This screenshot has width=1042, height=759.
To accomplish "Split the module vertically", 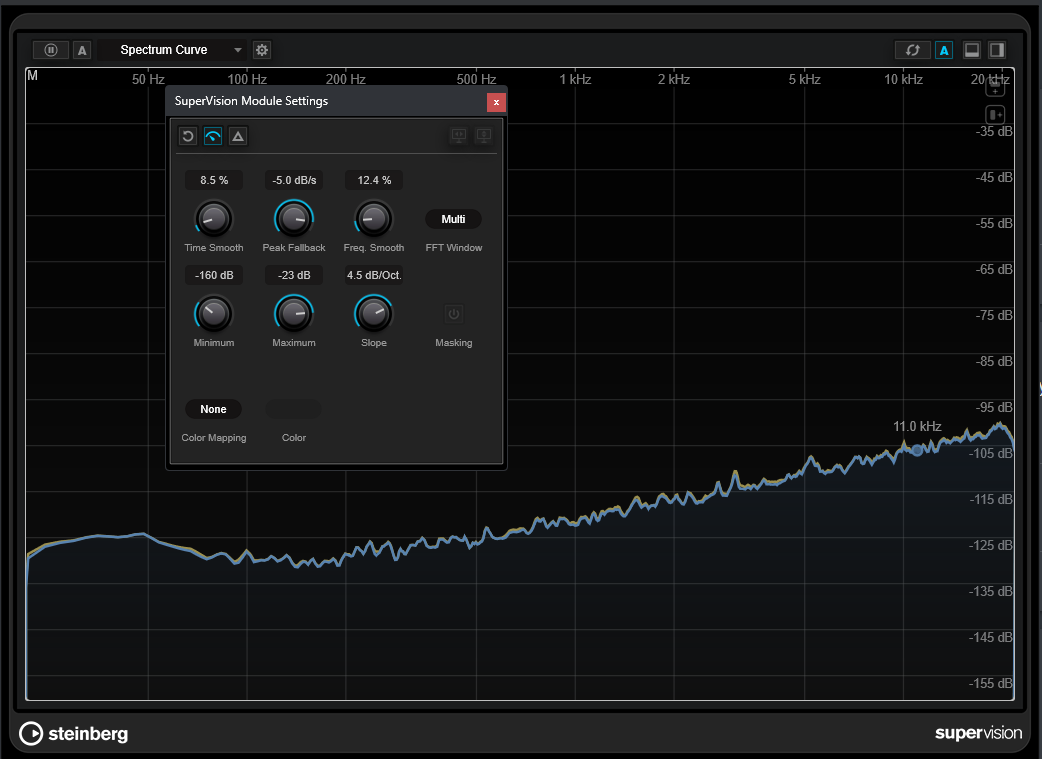I will [x=997, y=50].
